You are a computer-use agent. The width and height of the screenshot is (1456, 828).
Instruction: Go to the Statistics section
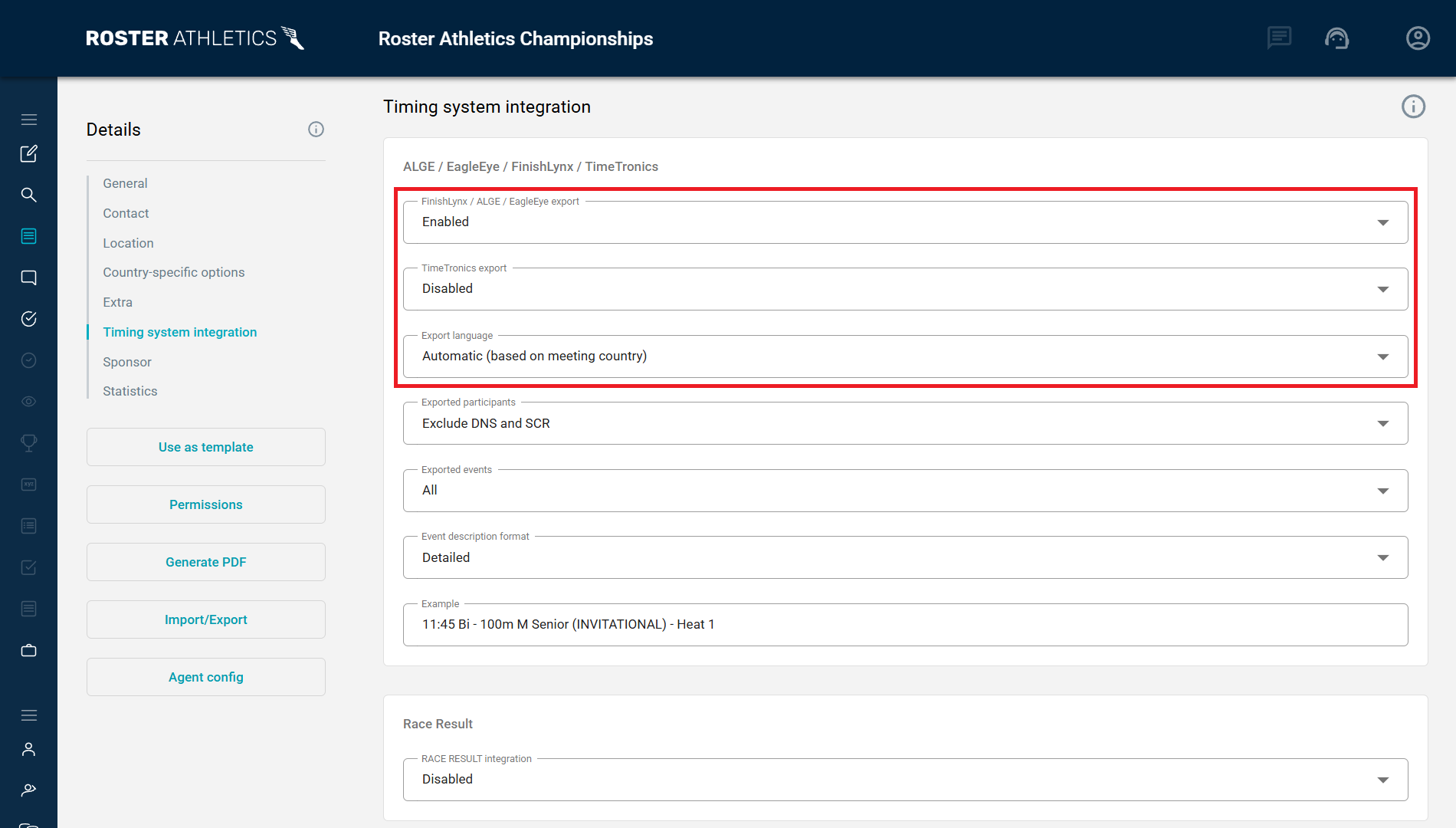[x=130, y=391]
